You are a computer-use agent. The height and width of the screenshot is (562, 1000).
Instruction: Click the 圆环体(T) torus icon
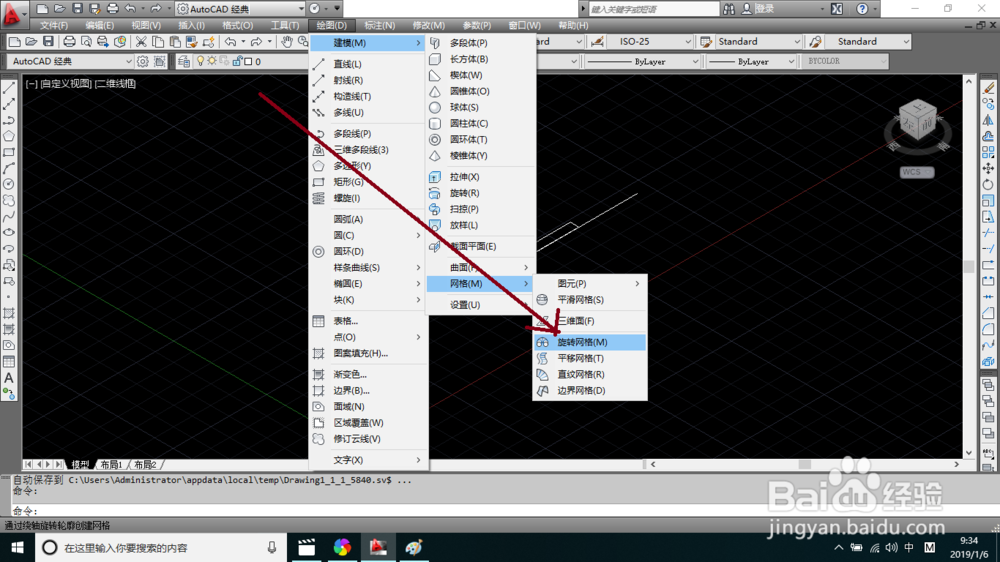(435, 139)
